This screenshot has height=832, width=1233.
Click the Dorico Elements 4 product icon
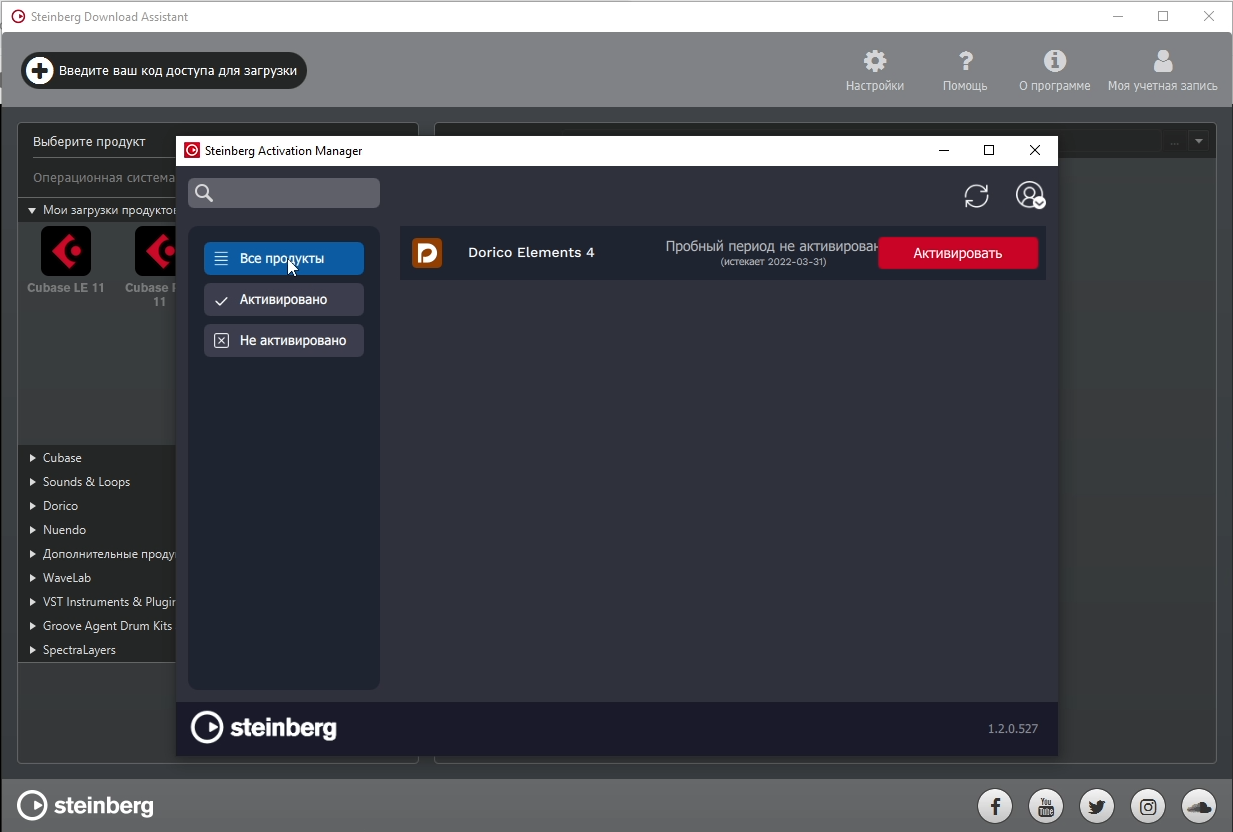click(427, 253)
